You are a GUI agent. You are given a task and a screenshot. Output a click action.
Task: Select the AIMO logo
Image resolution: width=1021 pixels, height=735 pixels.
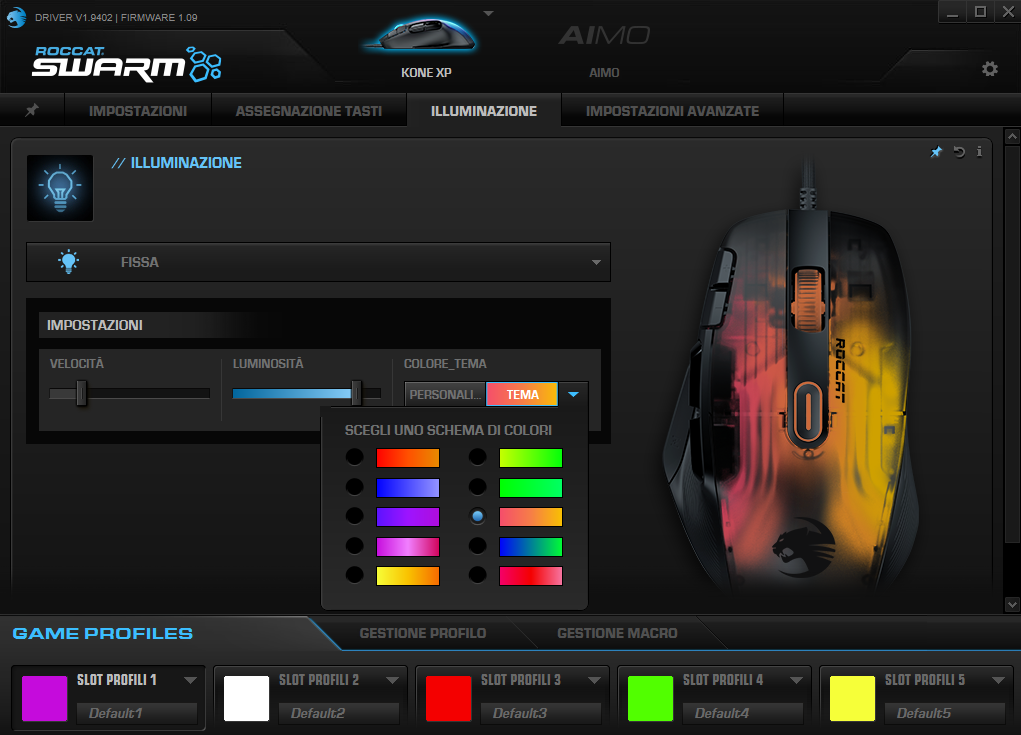[x=604, y=35]
